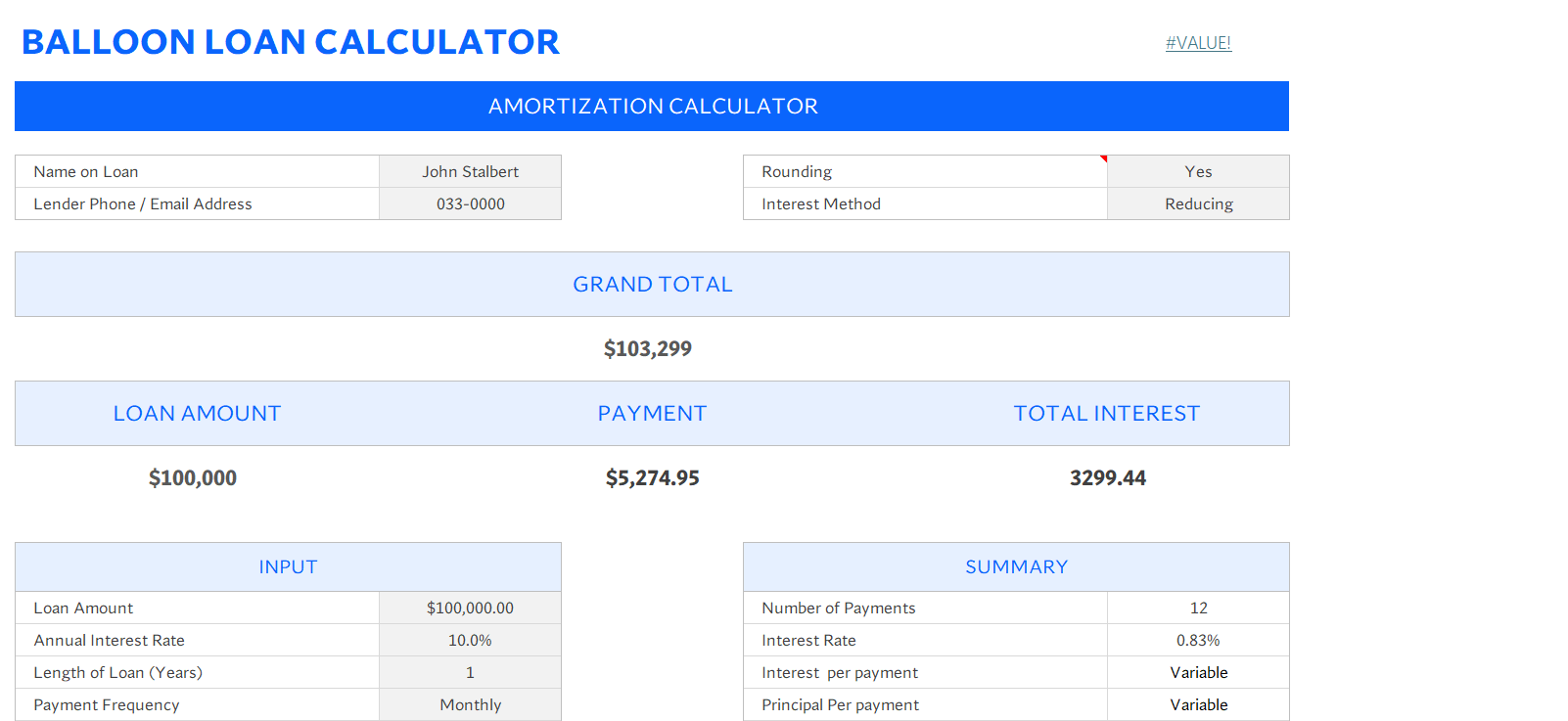Screen dimensions: 1568x721
Task: Open the #VALUE! hyperlink
Action: pyautogui.click(x=1198, y=43)
